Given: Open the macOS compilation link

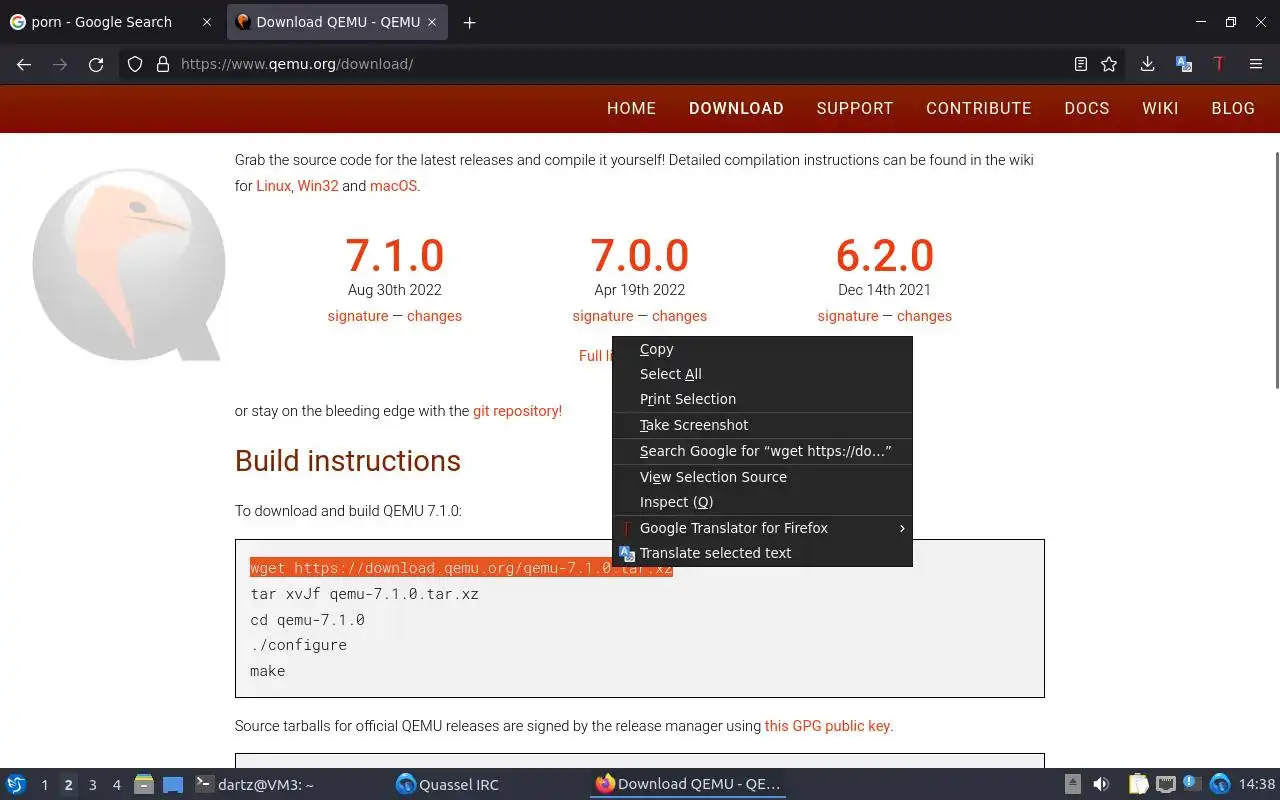Looking at the screenshot, I should [394, 186].
